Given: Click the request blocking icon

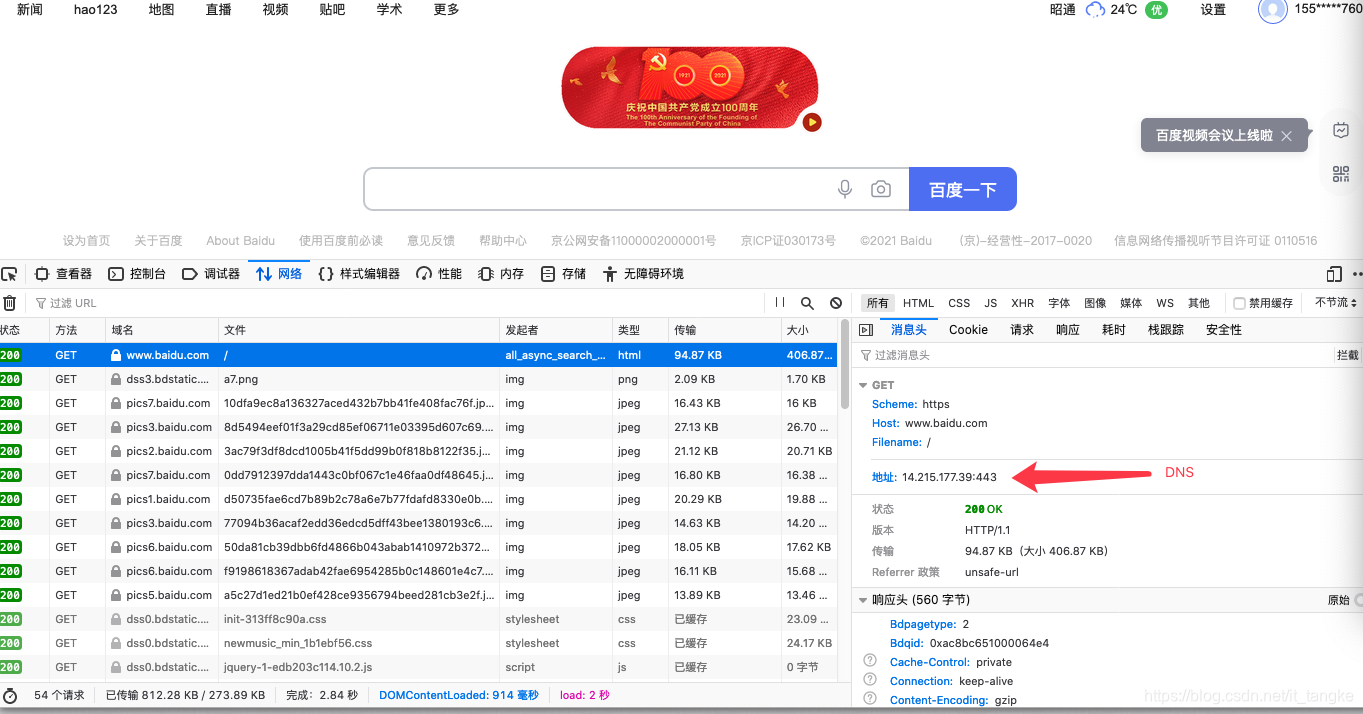Looking at the screenshot, I should (x=836, y=303).
